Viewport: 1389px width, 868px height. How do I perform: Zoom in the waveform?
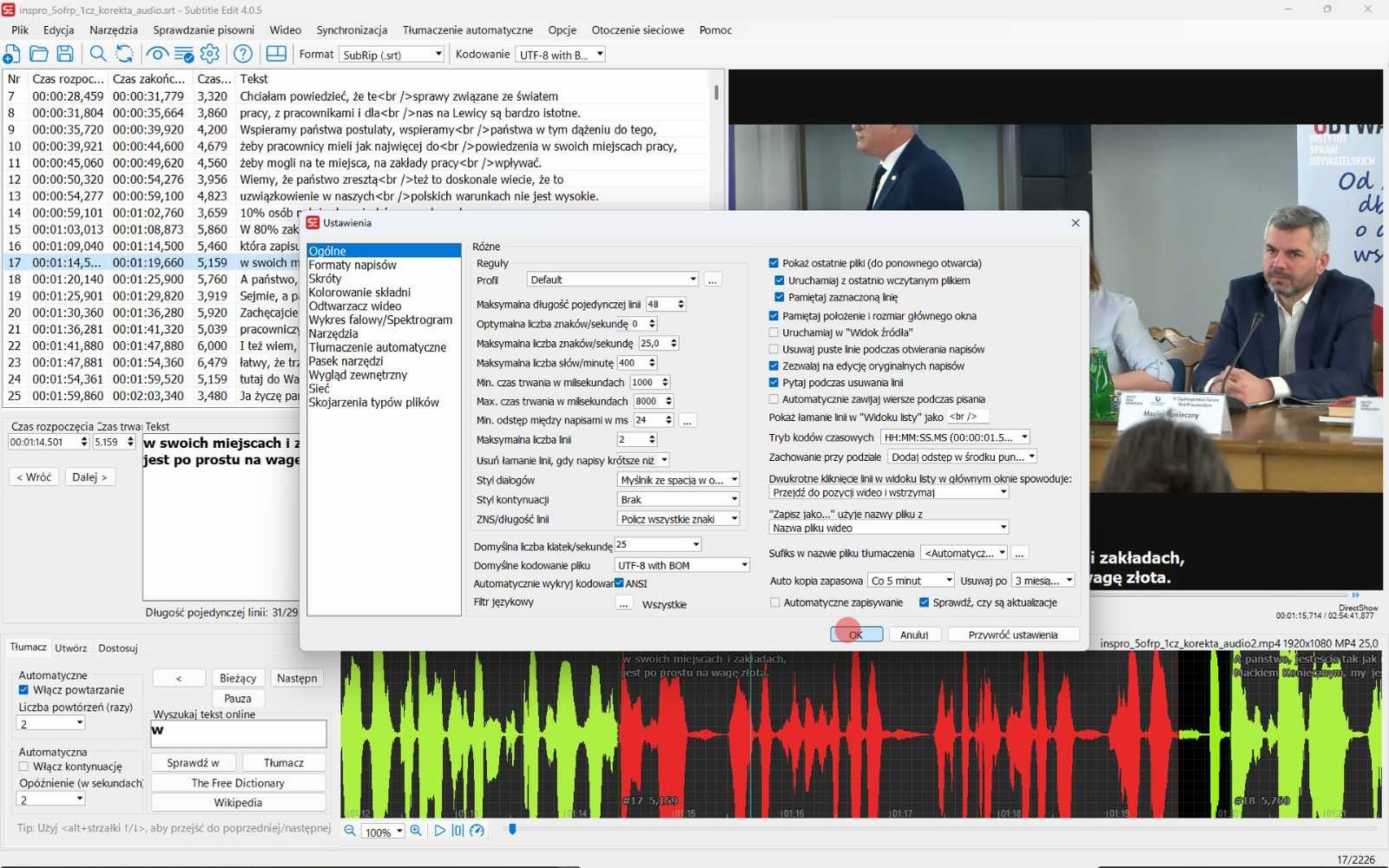416,831
